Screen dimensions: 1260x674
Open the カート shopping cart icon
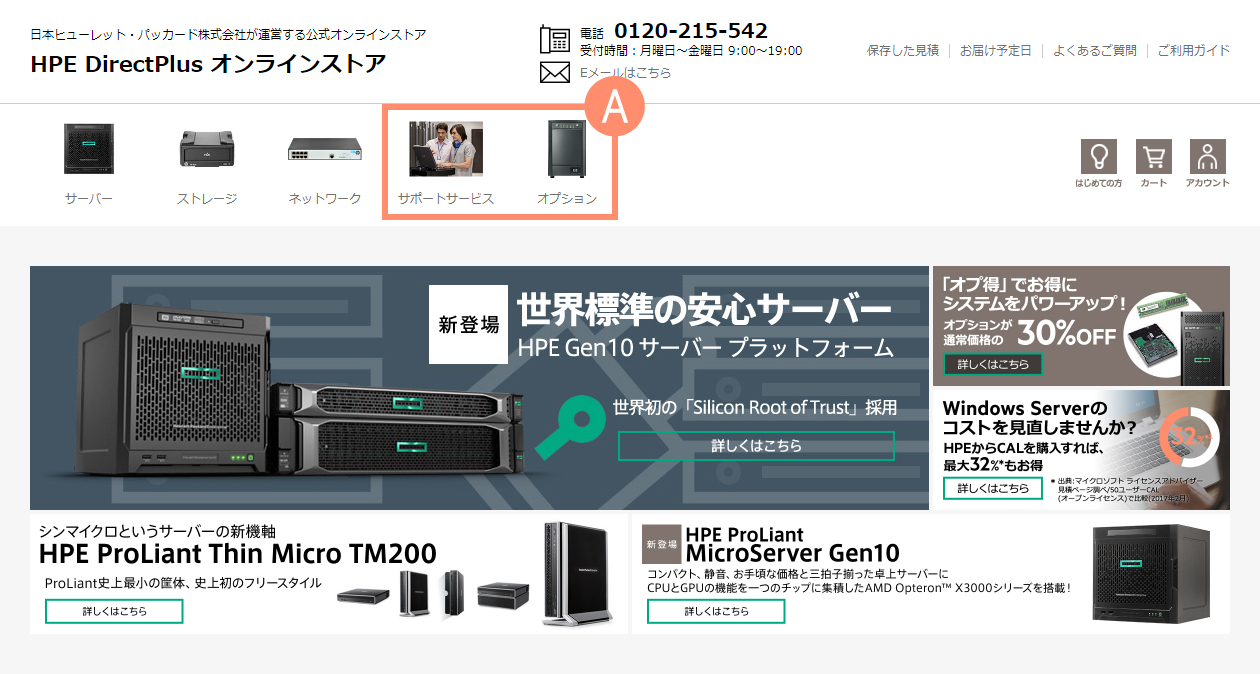coord(1154,157)
